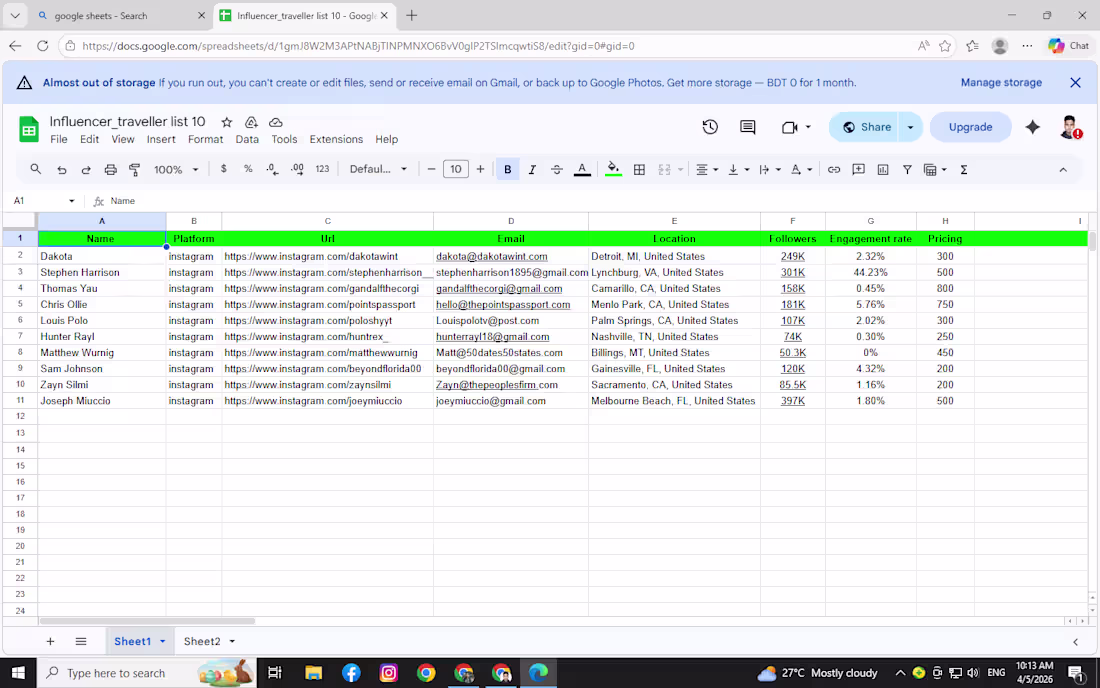
Task: Toggle bold formatting
Action: pyautogui.click(x=507, y=169)
